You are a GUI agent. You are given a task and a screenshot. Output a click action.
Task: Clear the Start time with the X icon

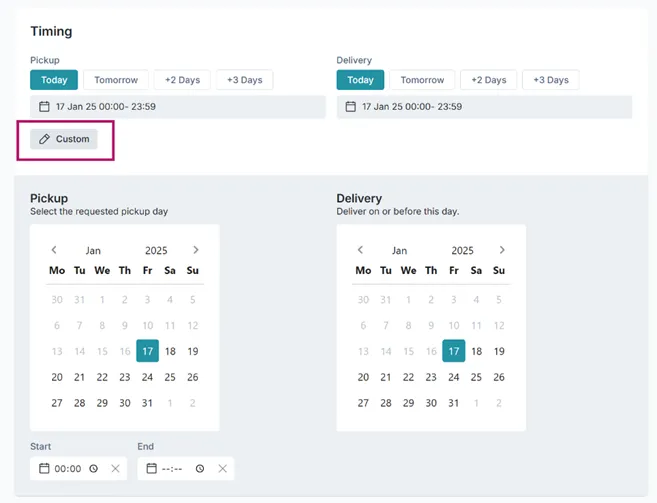pos(115,469)
